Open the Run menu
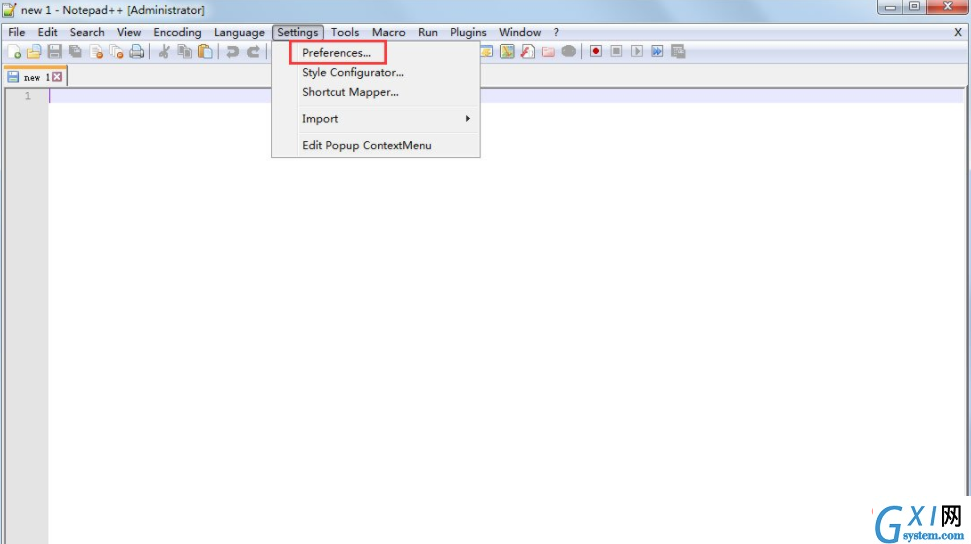 (427, 32)
